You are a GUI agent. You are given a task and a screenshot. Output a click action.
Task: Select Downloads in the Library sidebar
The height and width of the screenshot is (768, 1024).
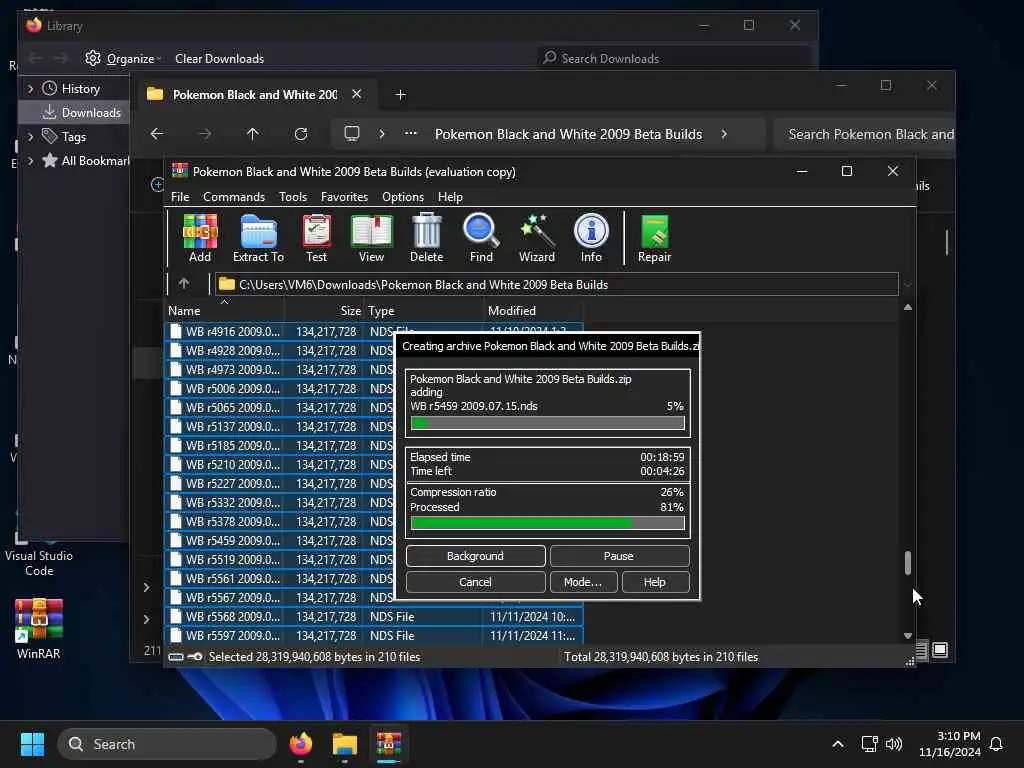[x=74, y=112]
